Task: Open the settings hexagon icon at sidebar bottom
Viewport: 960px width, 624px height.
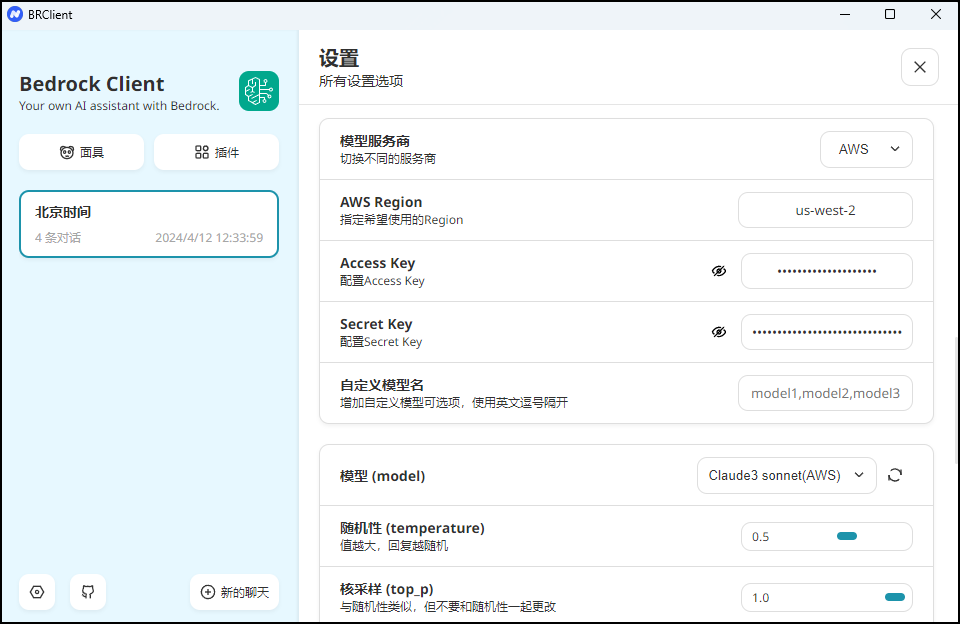Action: [x=37, y=592]
